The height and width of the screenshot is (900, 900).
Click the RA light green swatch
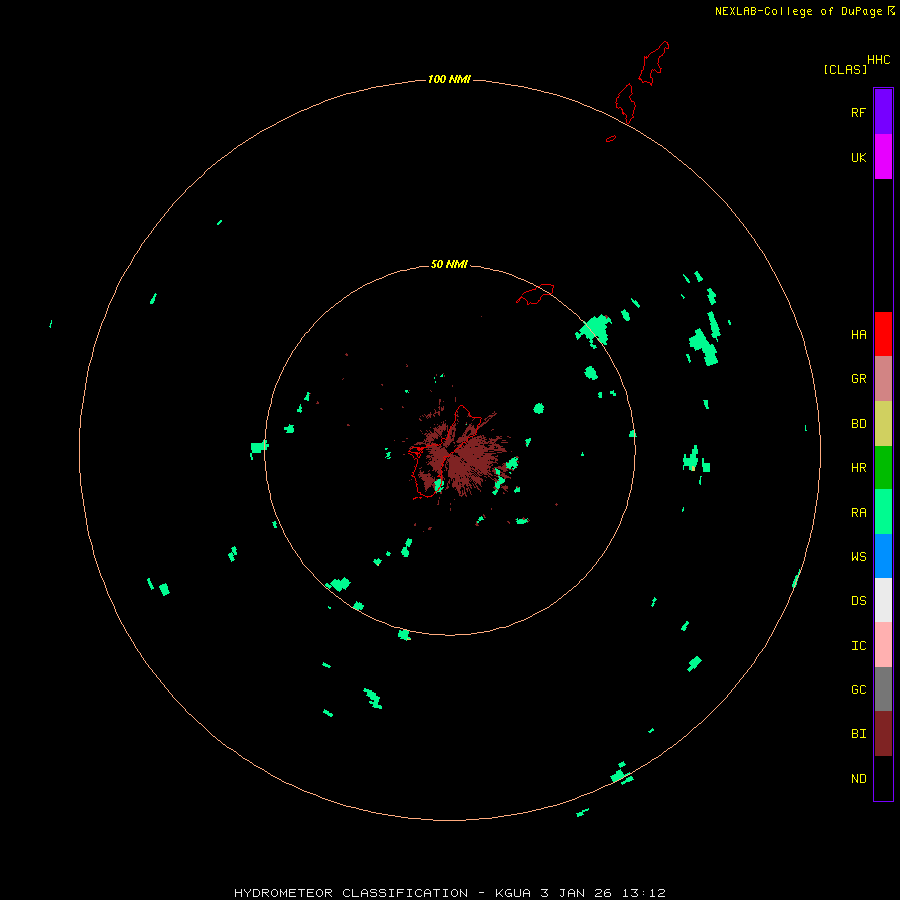click(x=883, y=512)
